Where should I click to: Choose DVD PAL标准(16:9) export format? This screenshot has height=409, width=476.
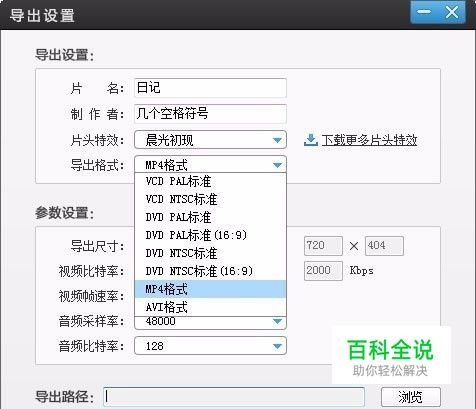[x=210, y=235]
